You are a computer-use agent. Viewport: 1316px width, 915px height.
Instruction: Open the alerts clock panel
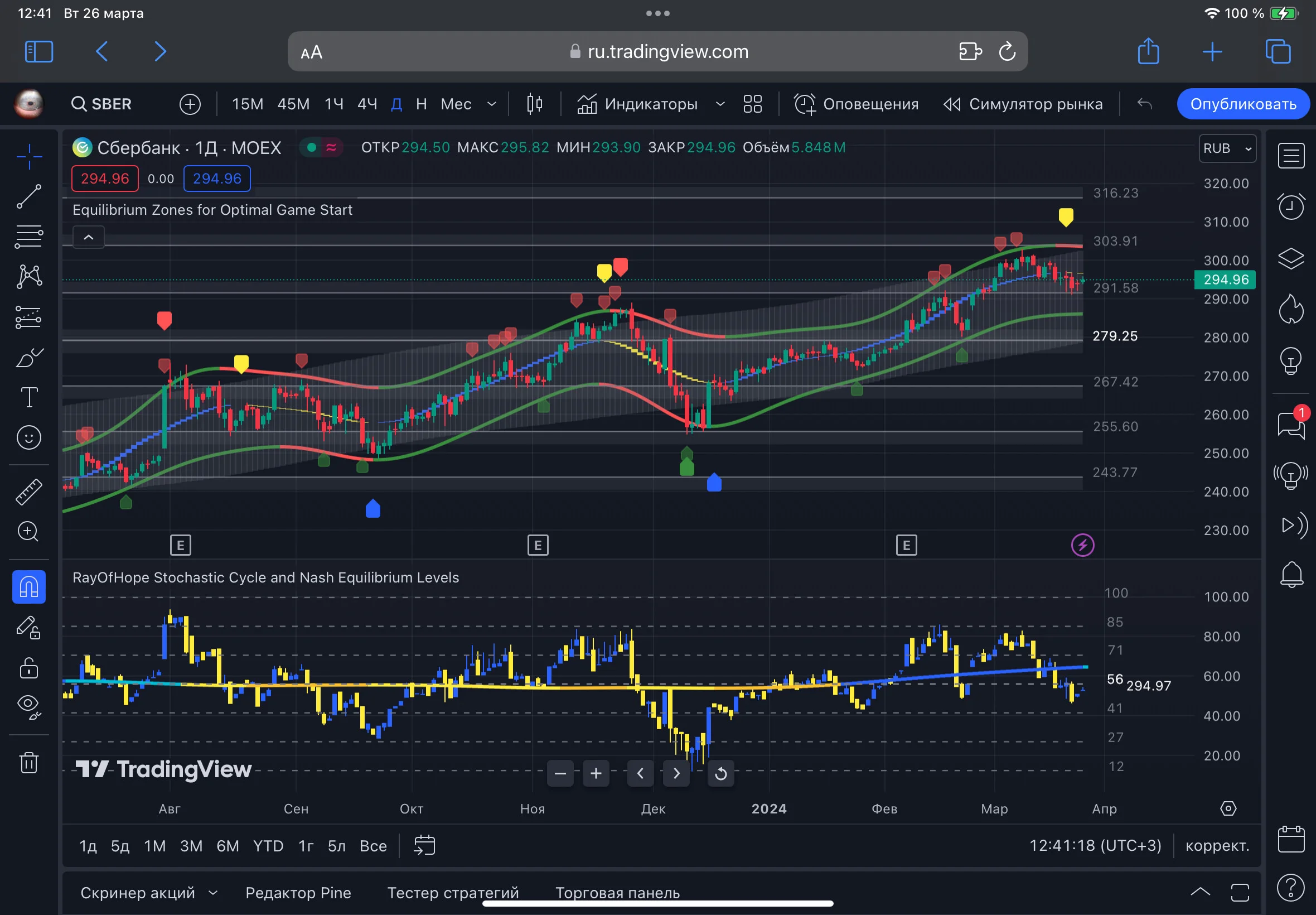1291,206
